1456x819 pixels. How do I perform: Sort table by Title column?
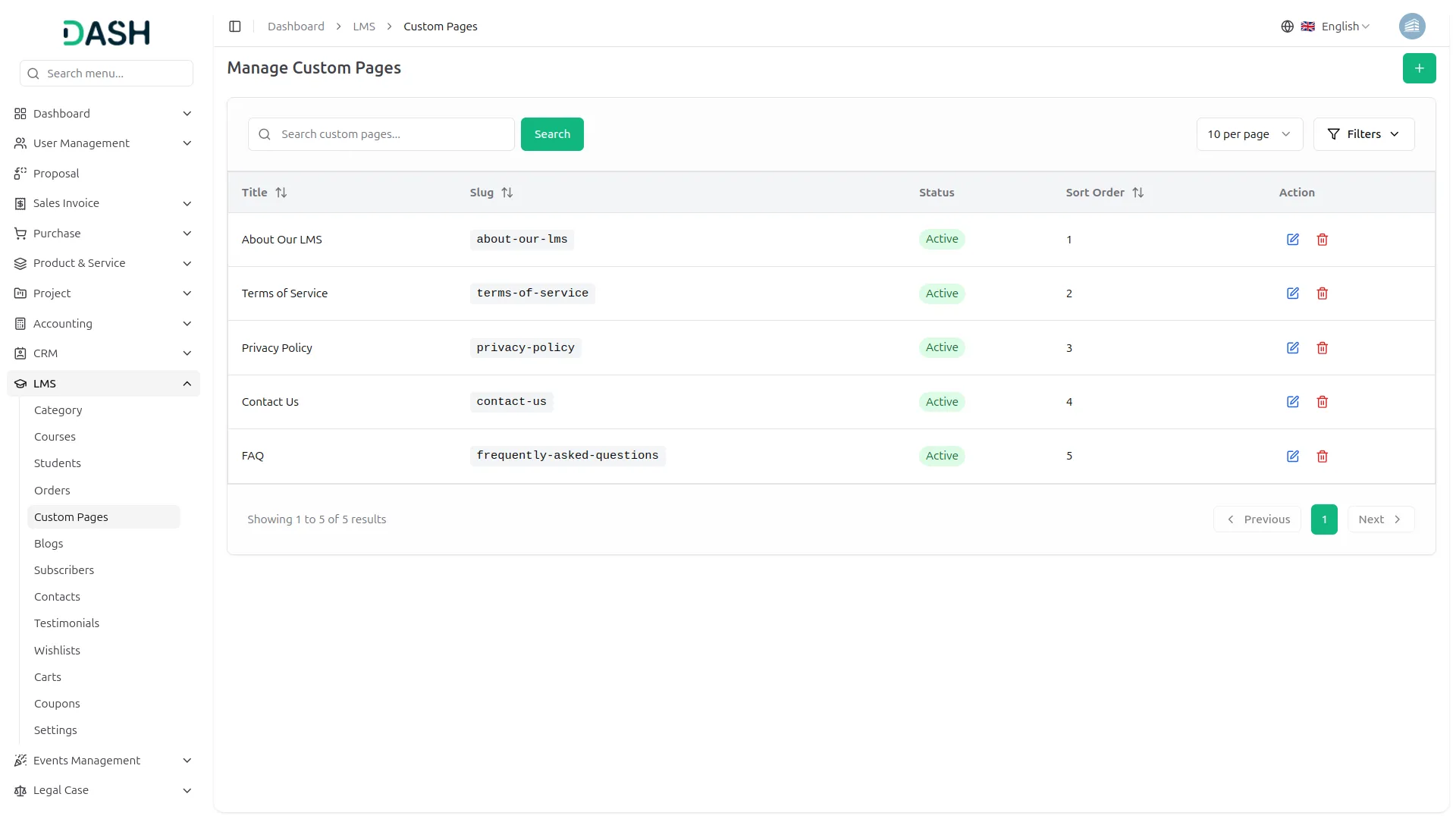click(x=281, y=193)
